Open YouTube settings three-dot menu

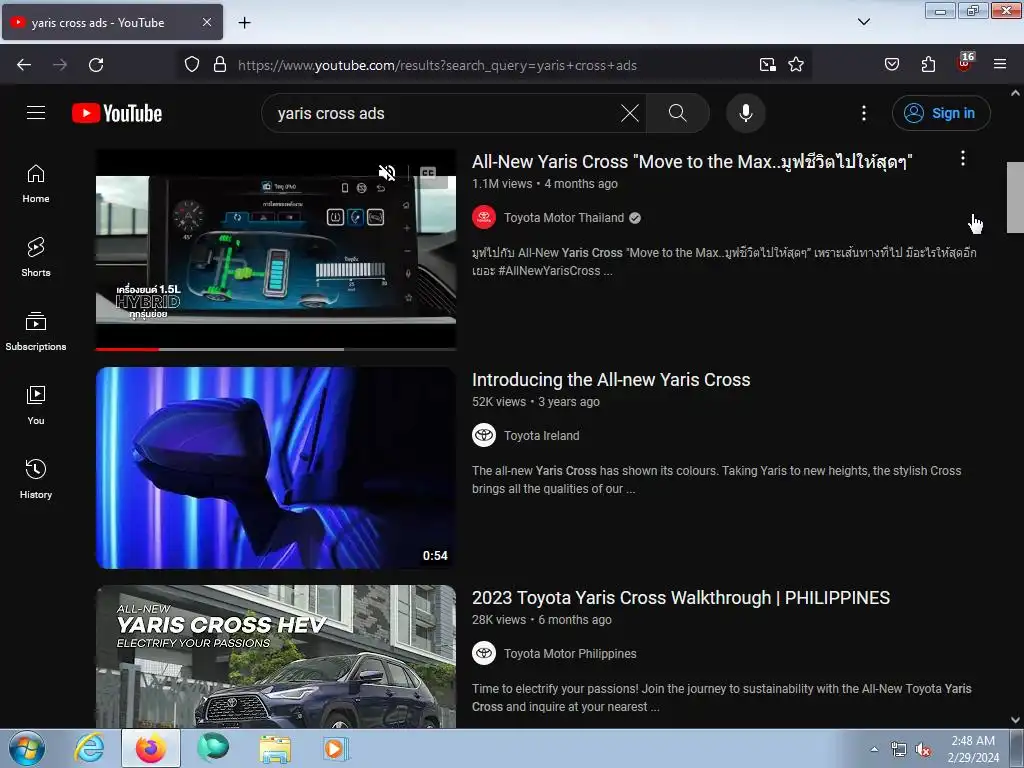point(863,113)
